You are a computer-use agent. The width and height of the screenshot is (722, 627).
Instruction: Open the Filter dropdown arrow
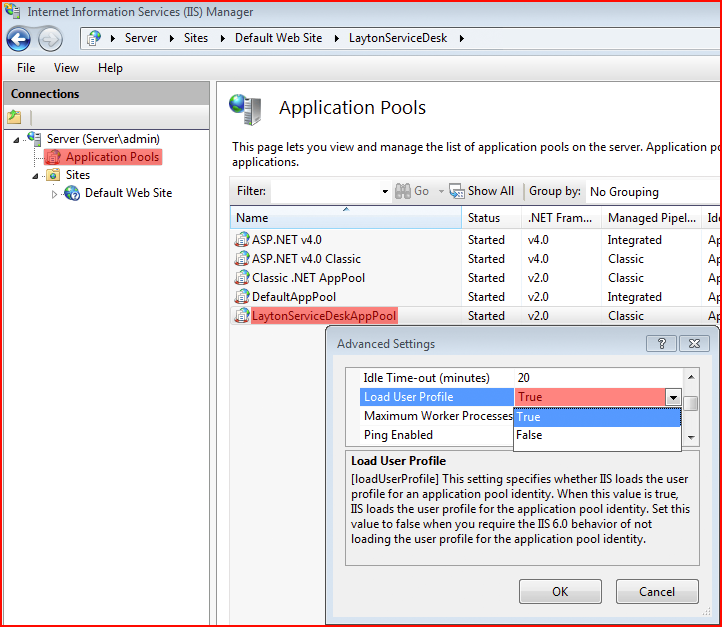pos(385,192)
